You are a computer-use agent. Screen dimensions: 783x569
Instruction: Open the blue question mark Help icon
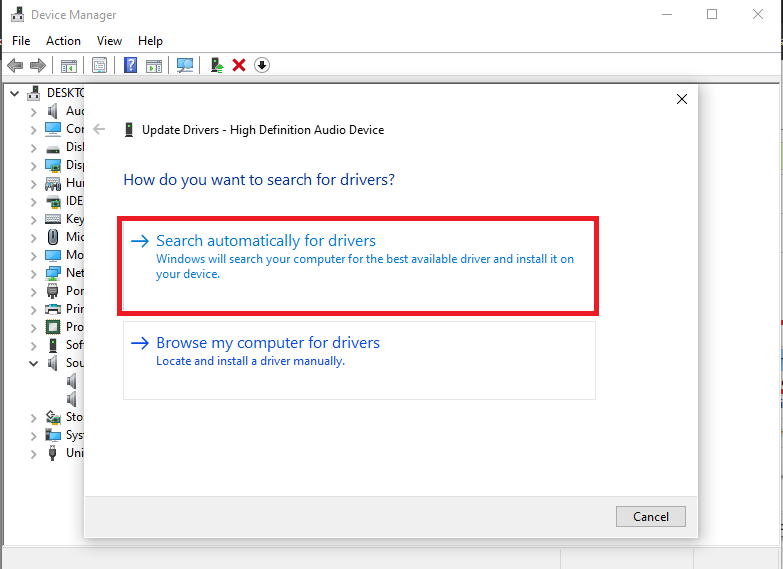click(x=130, y=65)
